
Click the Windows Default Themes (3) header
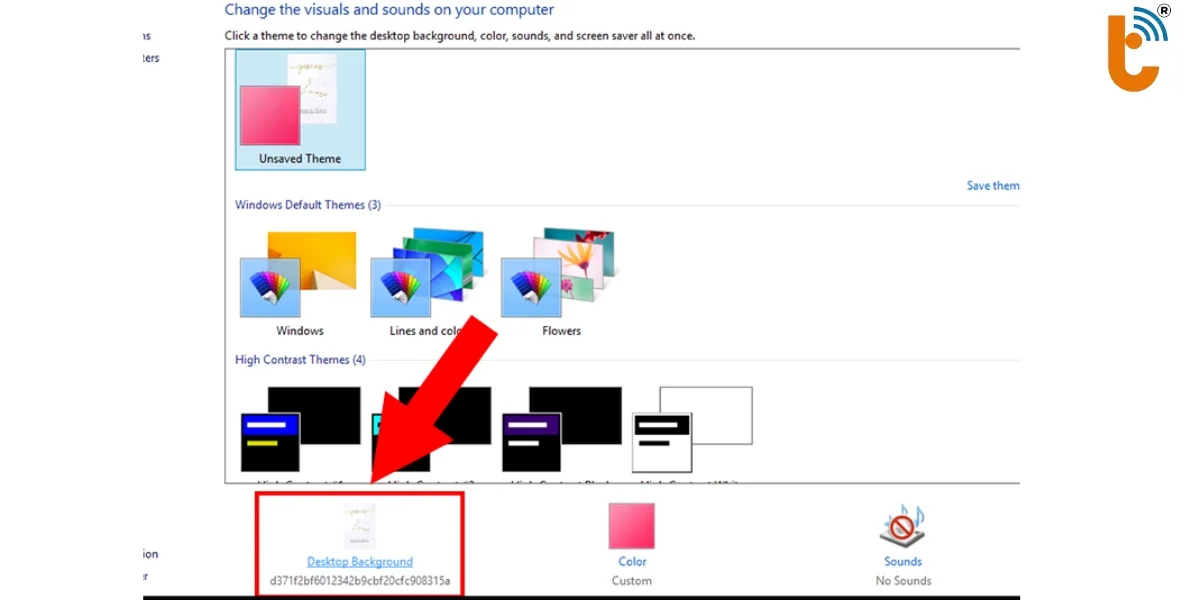[x=308, y=205]
